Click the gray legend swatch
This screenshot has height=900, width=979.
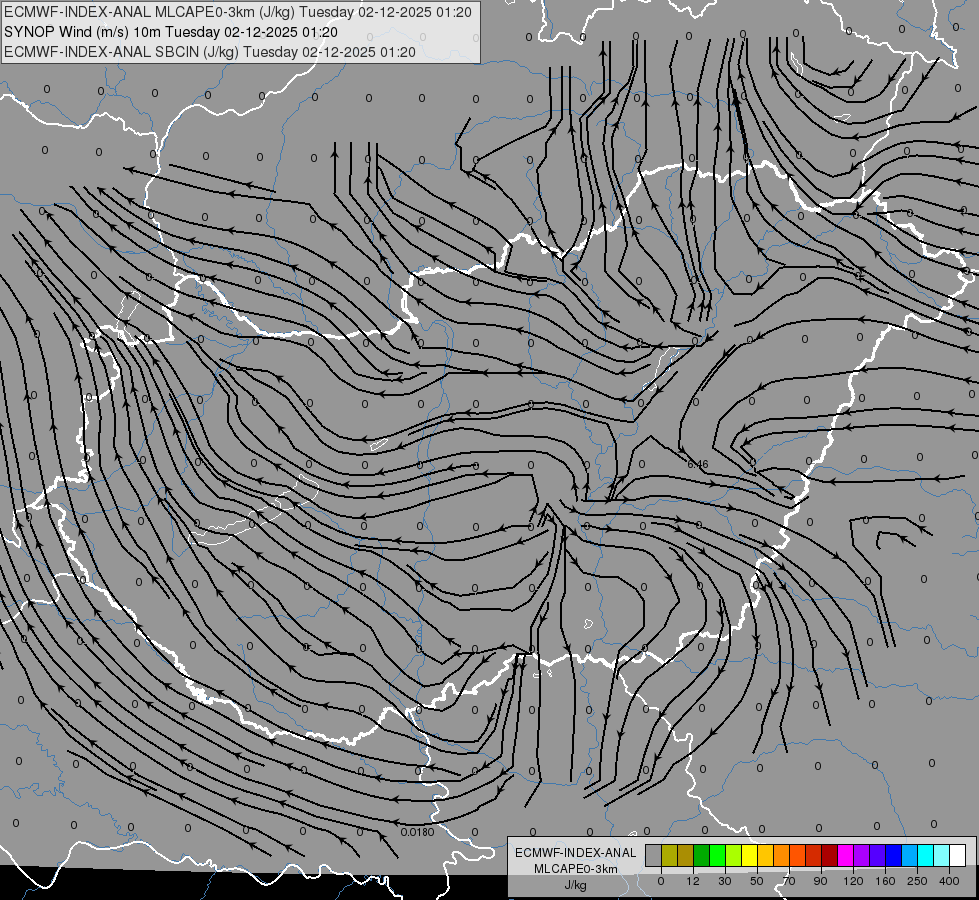(x=654, y=856)
